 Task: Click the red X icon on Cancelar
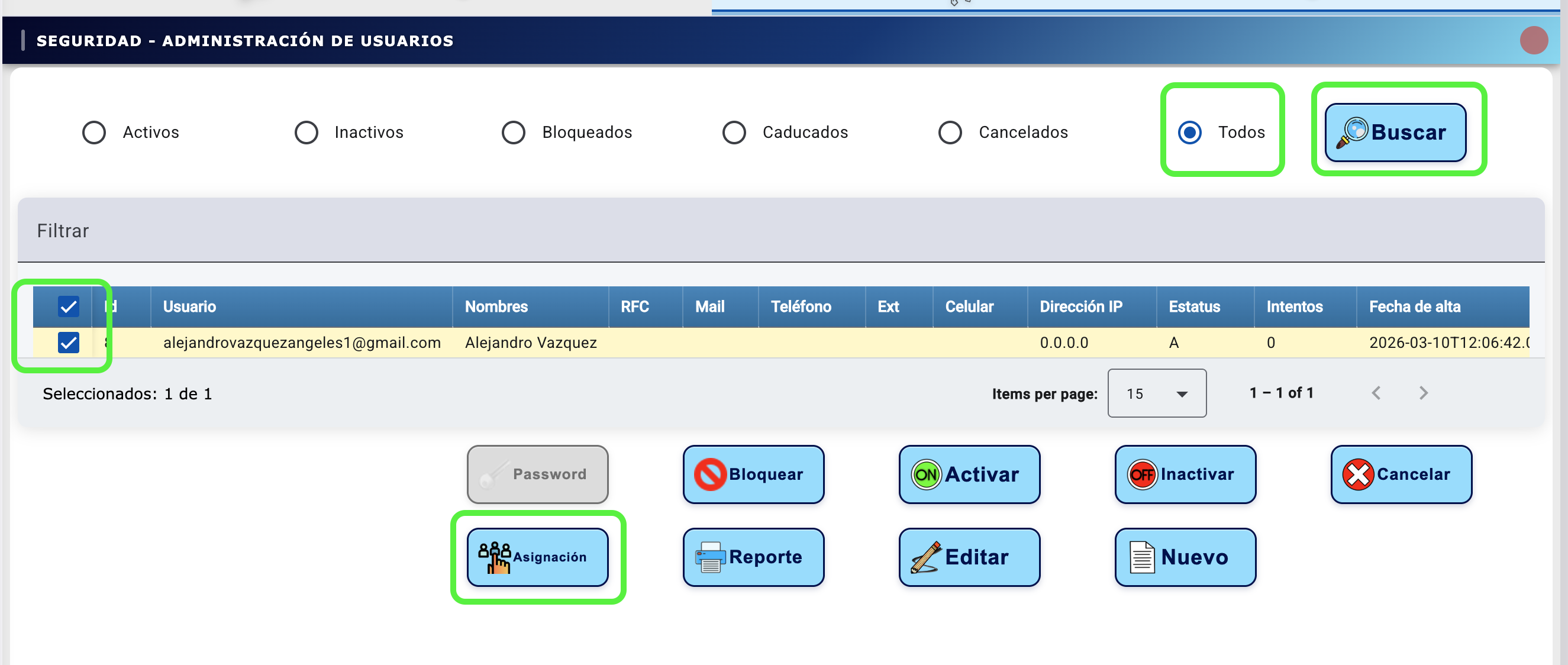tap(1358, 474)
